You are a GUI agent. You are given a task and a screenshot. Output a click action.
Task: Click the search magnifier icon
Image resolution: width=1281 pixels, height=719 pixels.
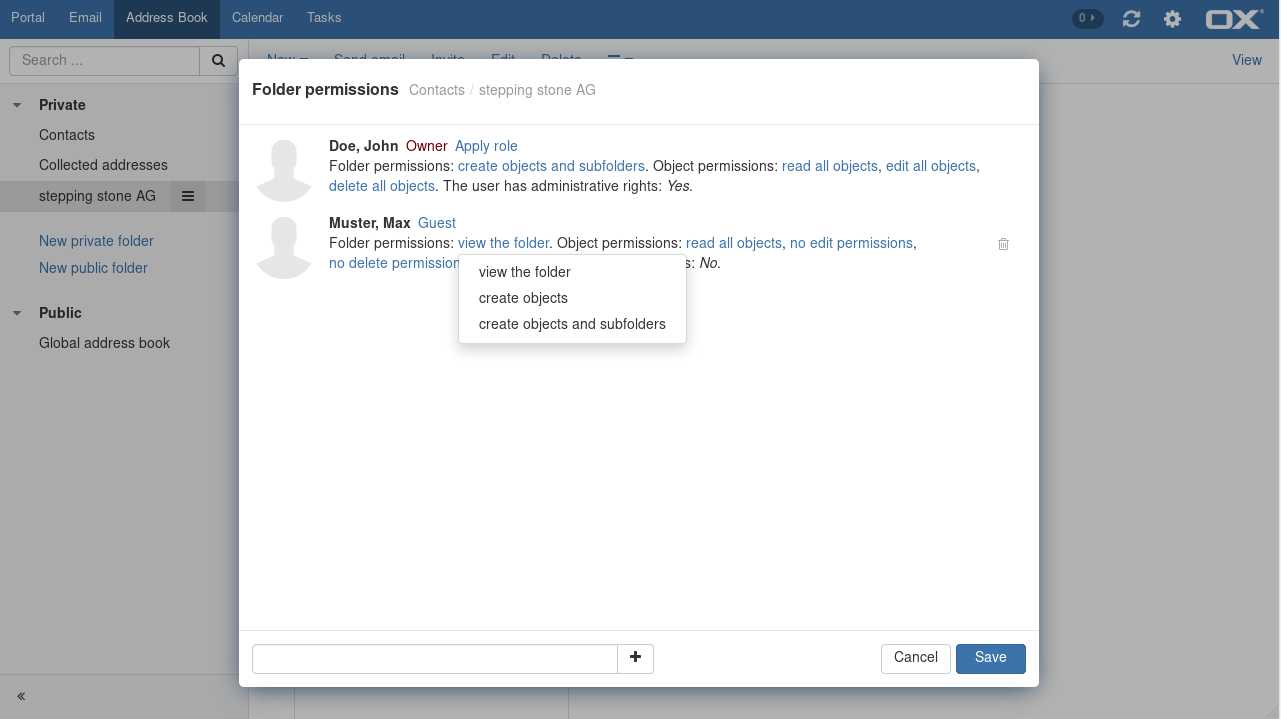click(218, 61)
